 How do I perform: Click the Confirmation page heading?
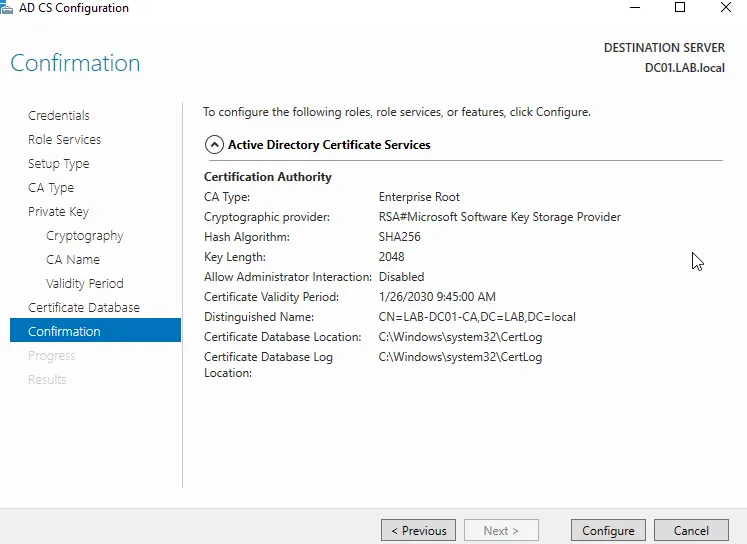click(75, 63)
